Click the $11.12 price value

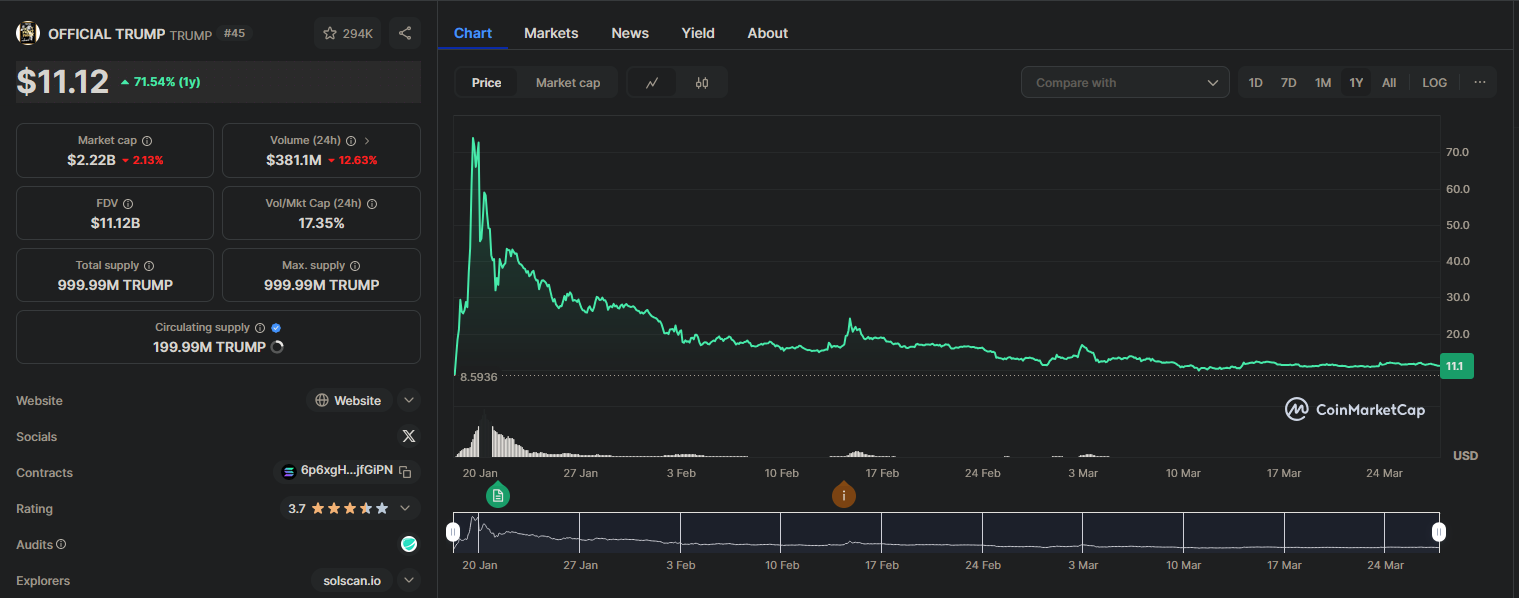(x=63, y=82)
